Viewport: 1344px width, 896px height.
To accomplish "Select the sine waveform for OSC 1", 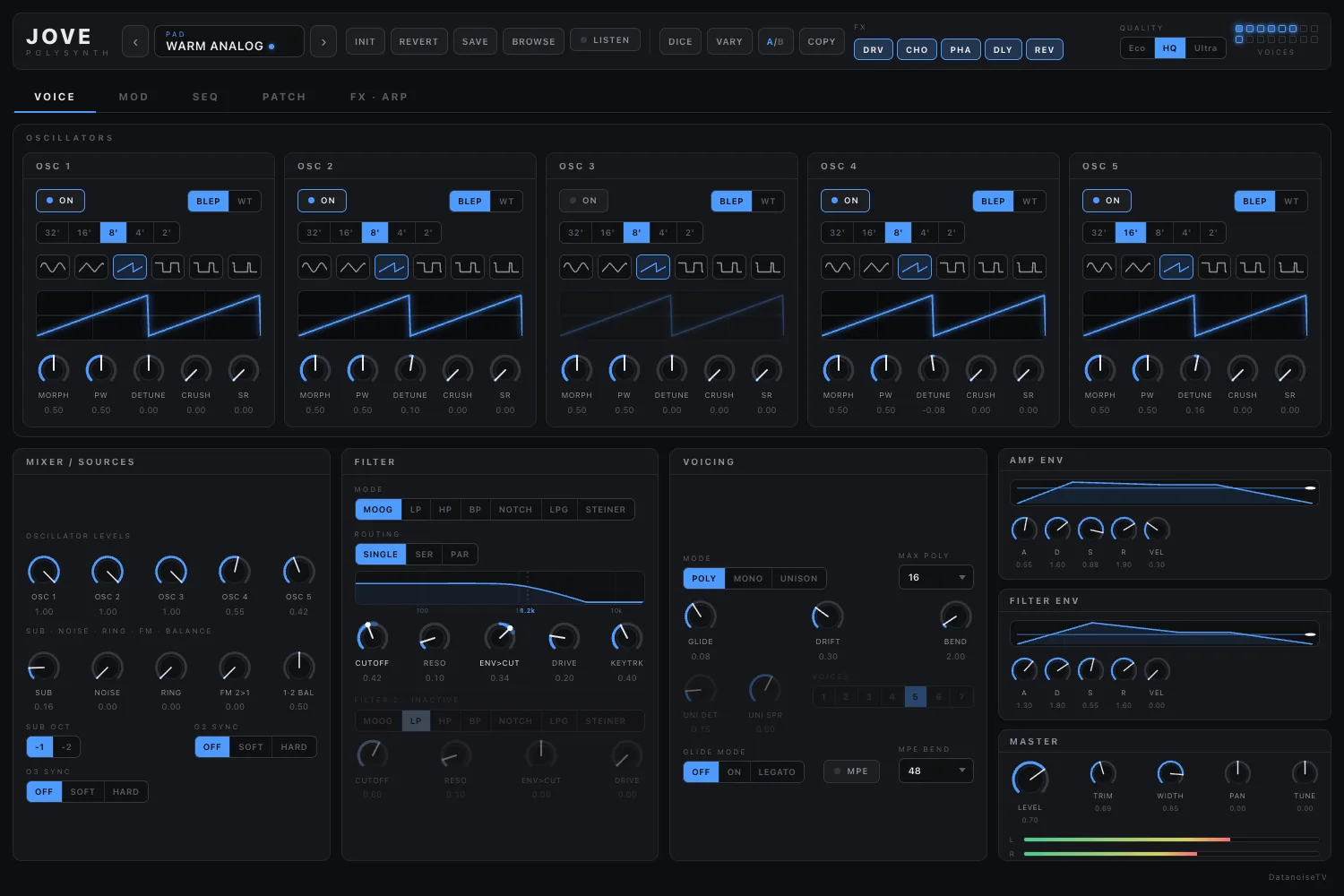I will (x=53, y=267).
